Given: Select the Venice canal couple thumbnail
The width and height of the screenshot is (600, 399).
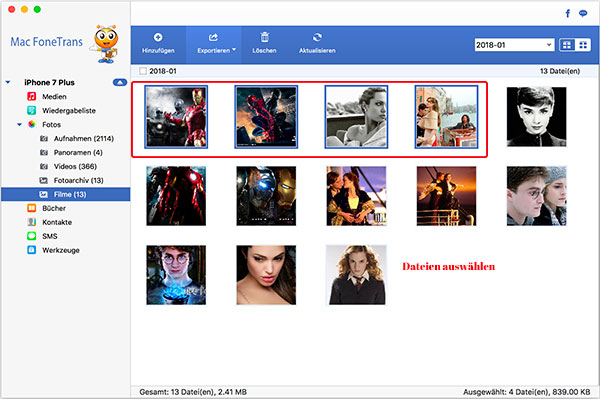Looking at the screenshot, I should pyautogui.click(x=447, y=117).
